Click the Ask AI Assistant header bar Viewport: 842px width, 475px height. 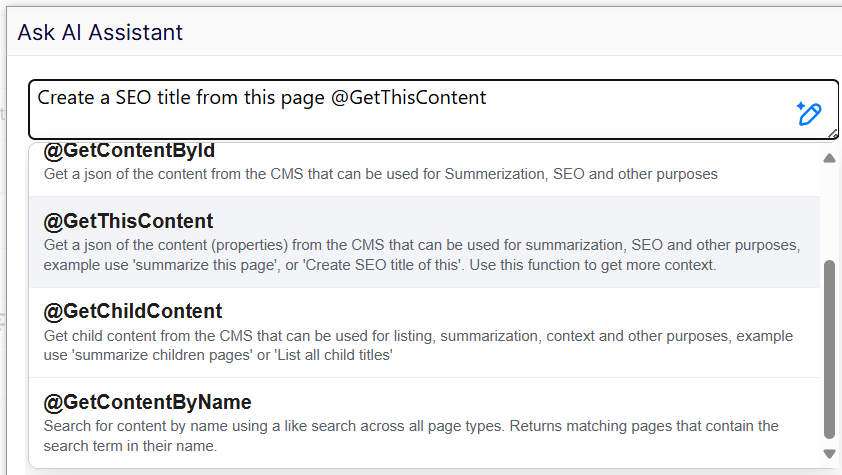(500, 32)
